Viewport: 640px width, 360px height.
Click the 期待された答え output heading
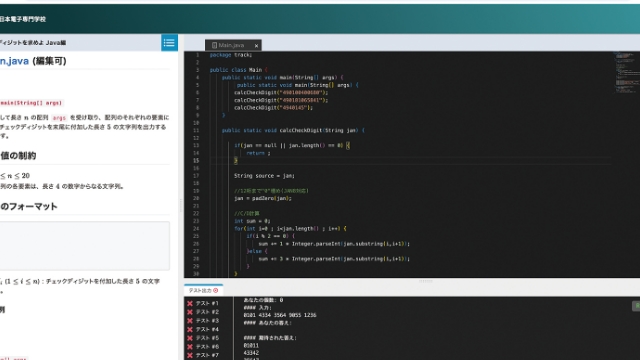pyautogui.click(x=270, y=338)
